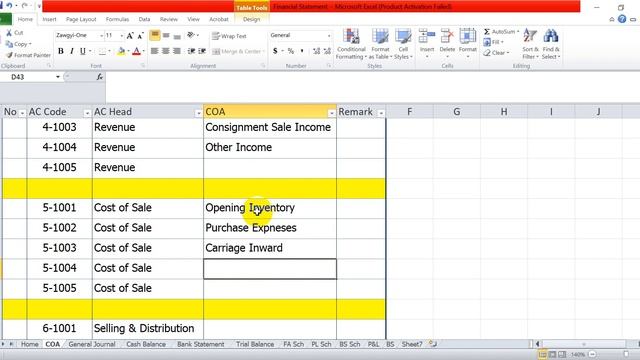Open the Data ribbon tab
Screen dimensions: 640x360
(144, 19)
